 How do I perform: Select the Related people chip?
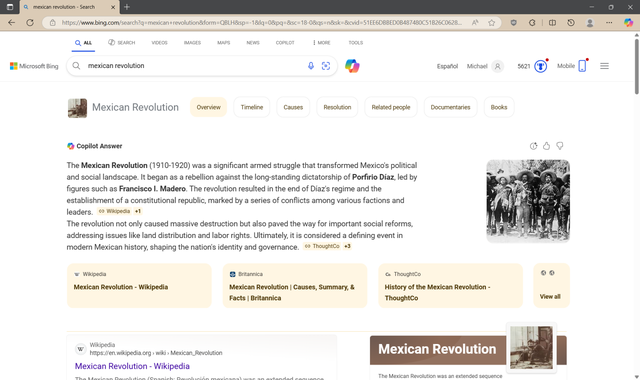click(x=391, y=107)
